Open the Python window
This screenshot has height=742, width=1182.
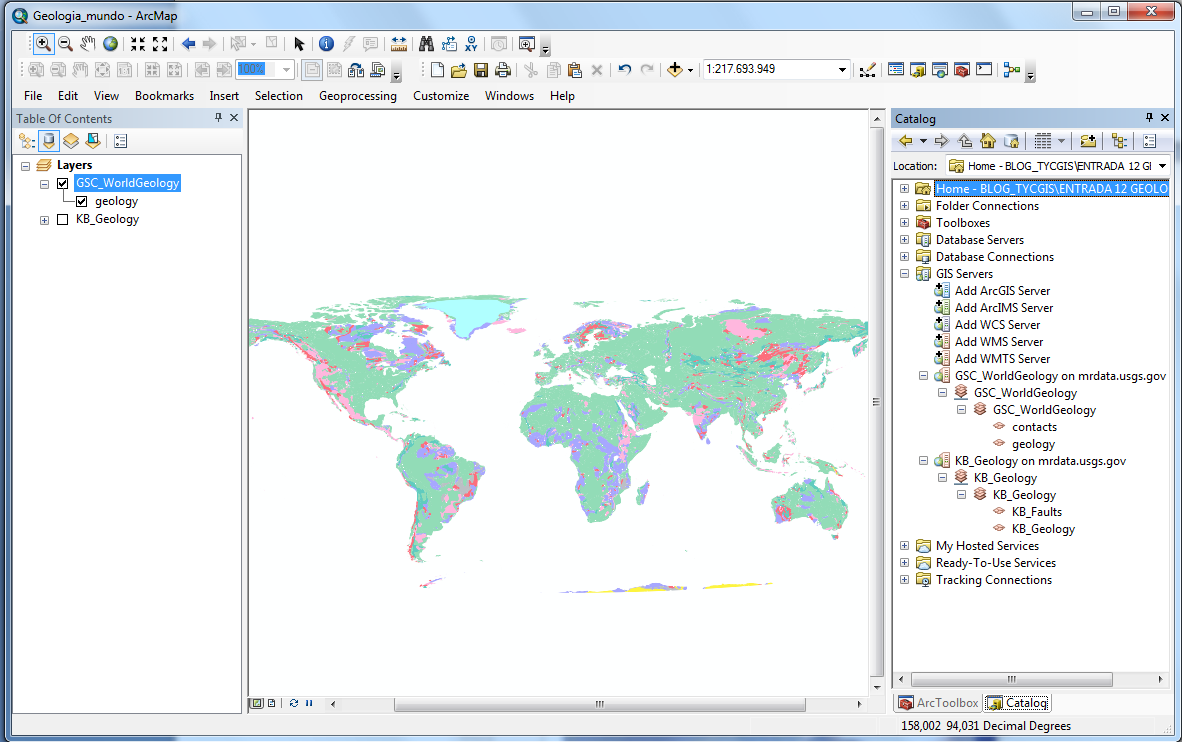pos(984,70)
